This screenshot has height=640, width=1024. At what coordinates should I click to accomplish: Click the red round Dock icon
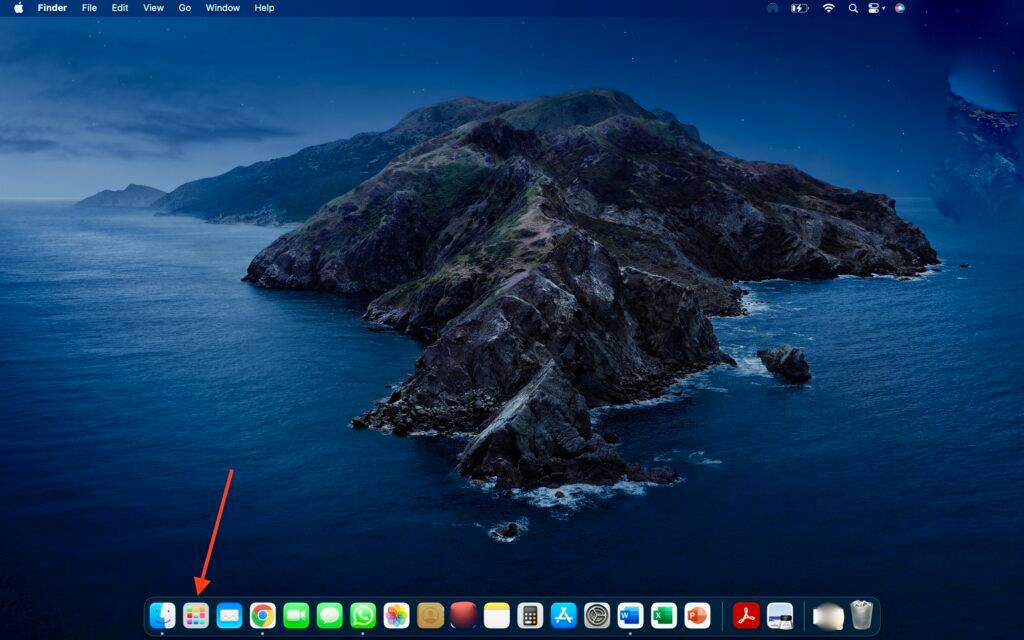pos(463,615)
